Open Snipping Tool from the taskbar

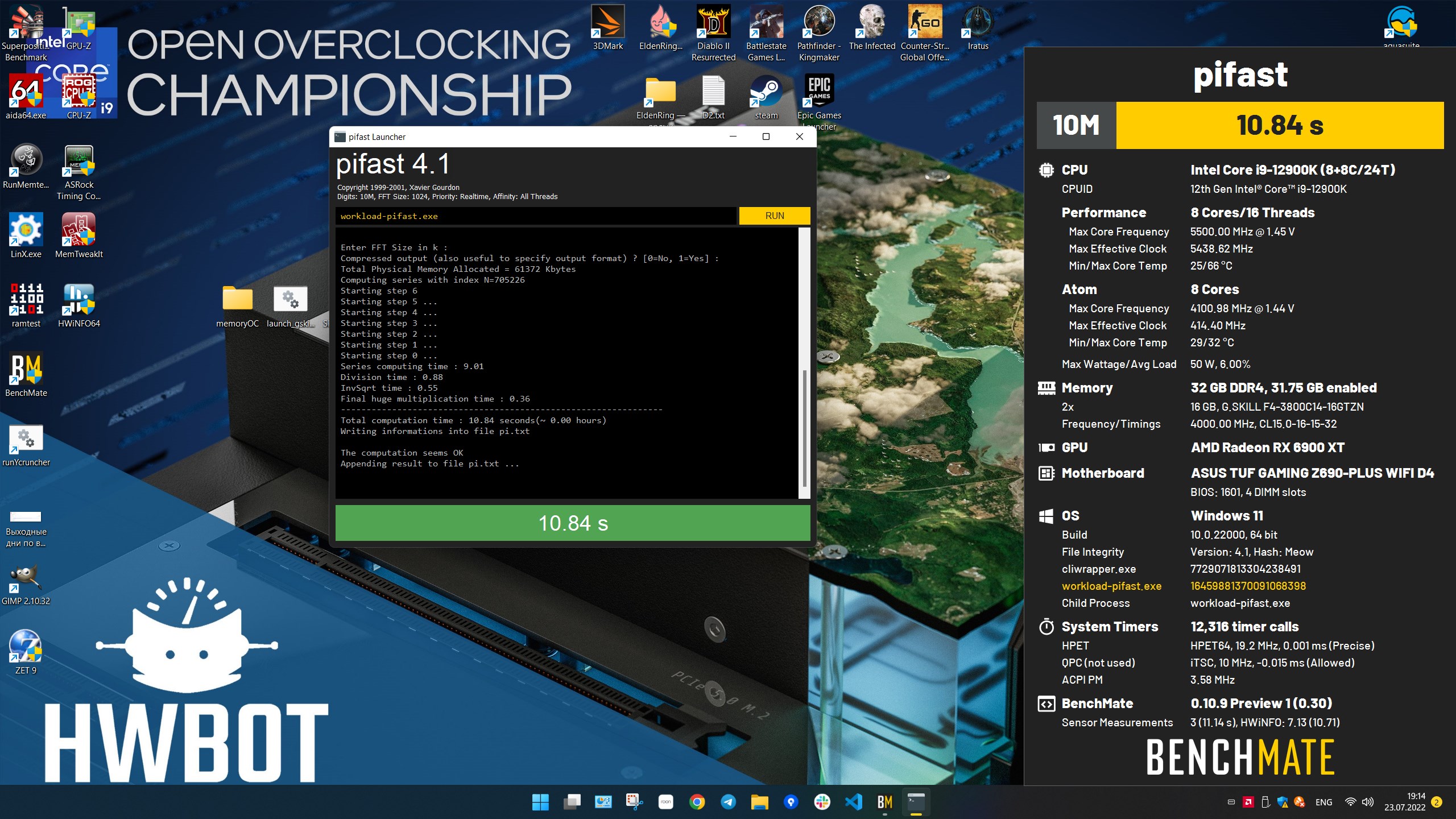point(634,802)
